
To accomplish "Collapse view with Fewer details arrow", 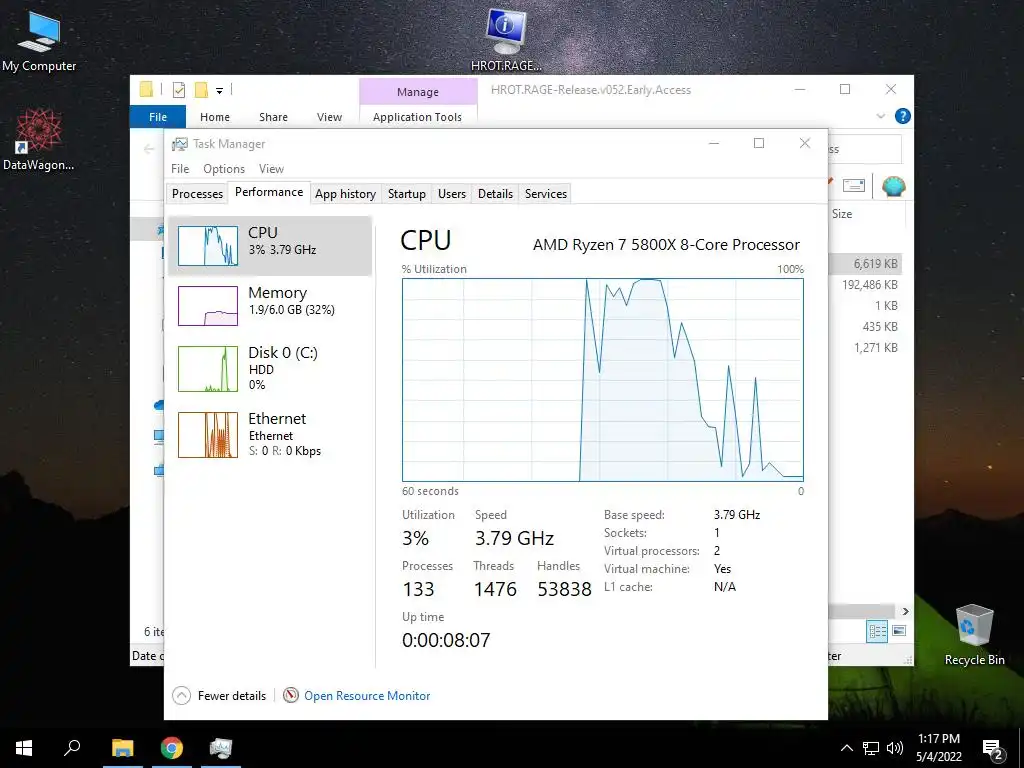I will point(182,696).
